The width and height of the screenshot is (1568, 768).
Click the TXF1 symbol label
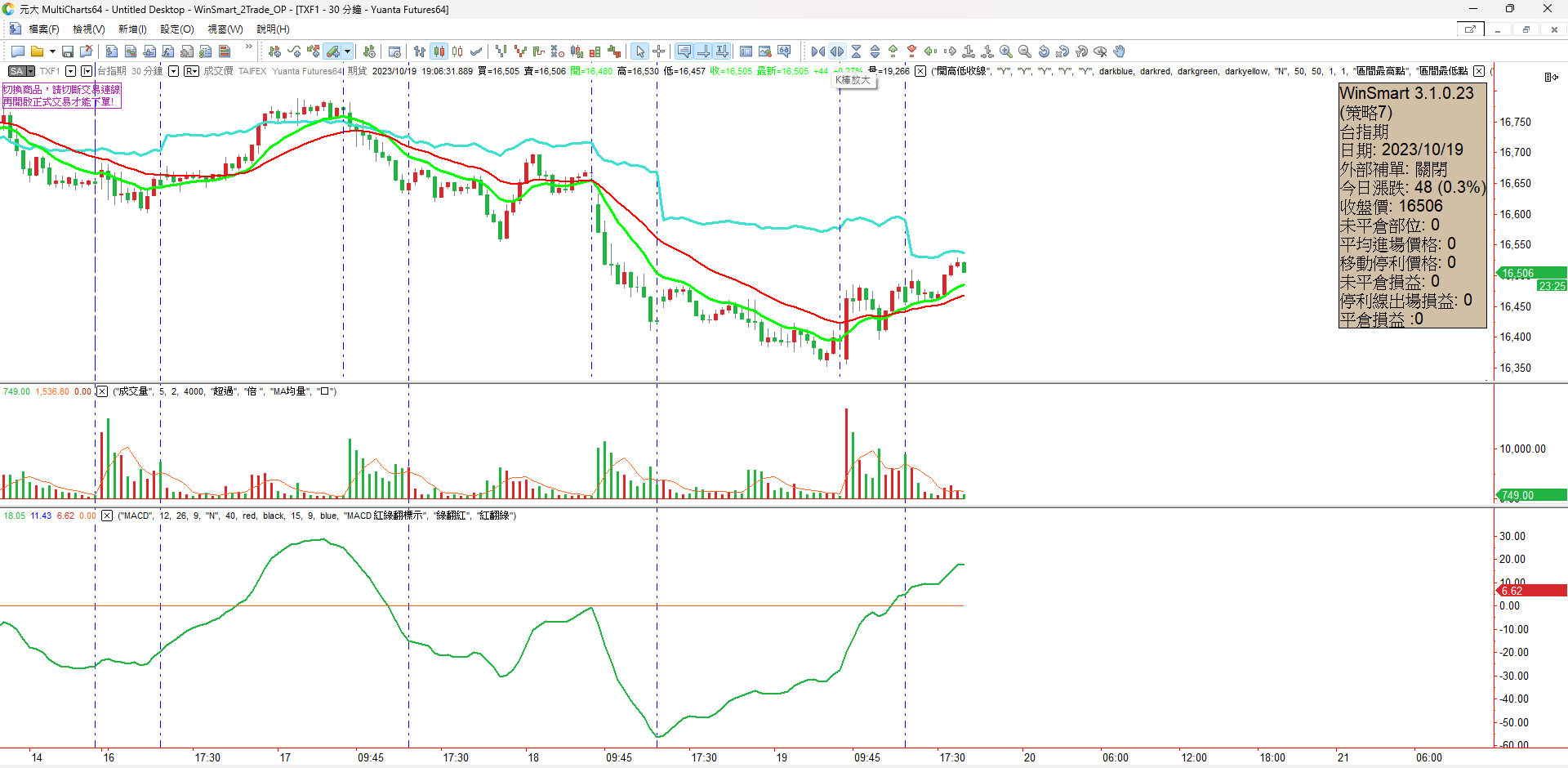(x=50, y=71)
